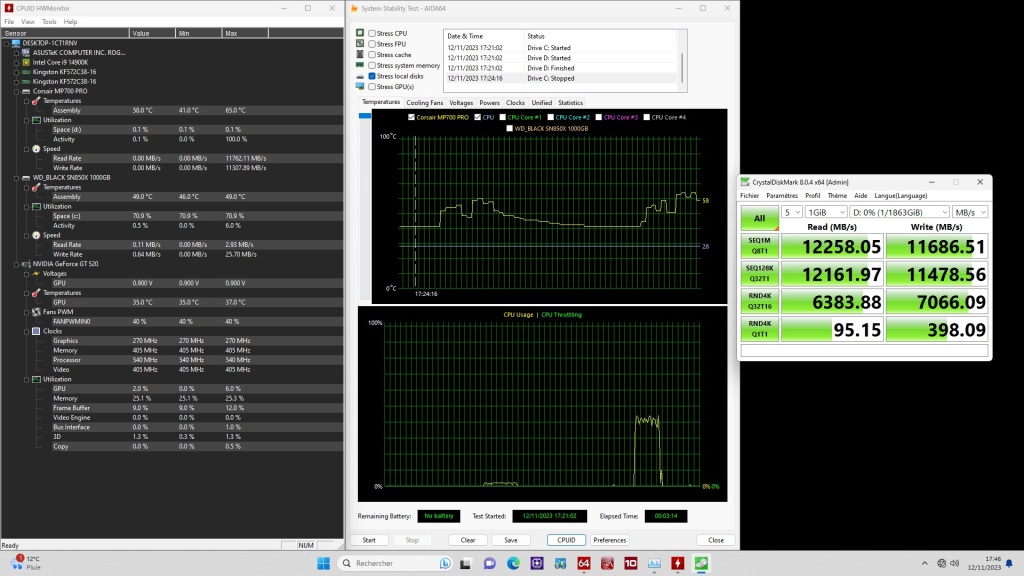Open AIDA64 Preferences
This screenshot has width=1024, height=576.
(609, 539)
